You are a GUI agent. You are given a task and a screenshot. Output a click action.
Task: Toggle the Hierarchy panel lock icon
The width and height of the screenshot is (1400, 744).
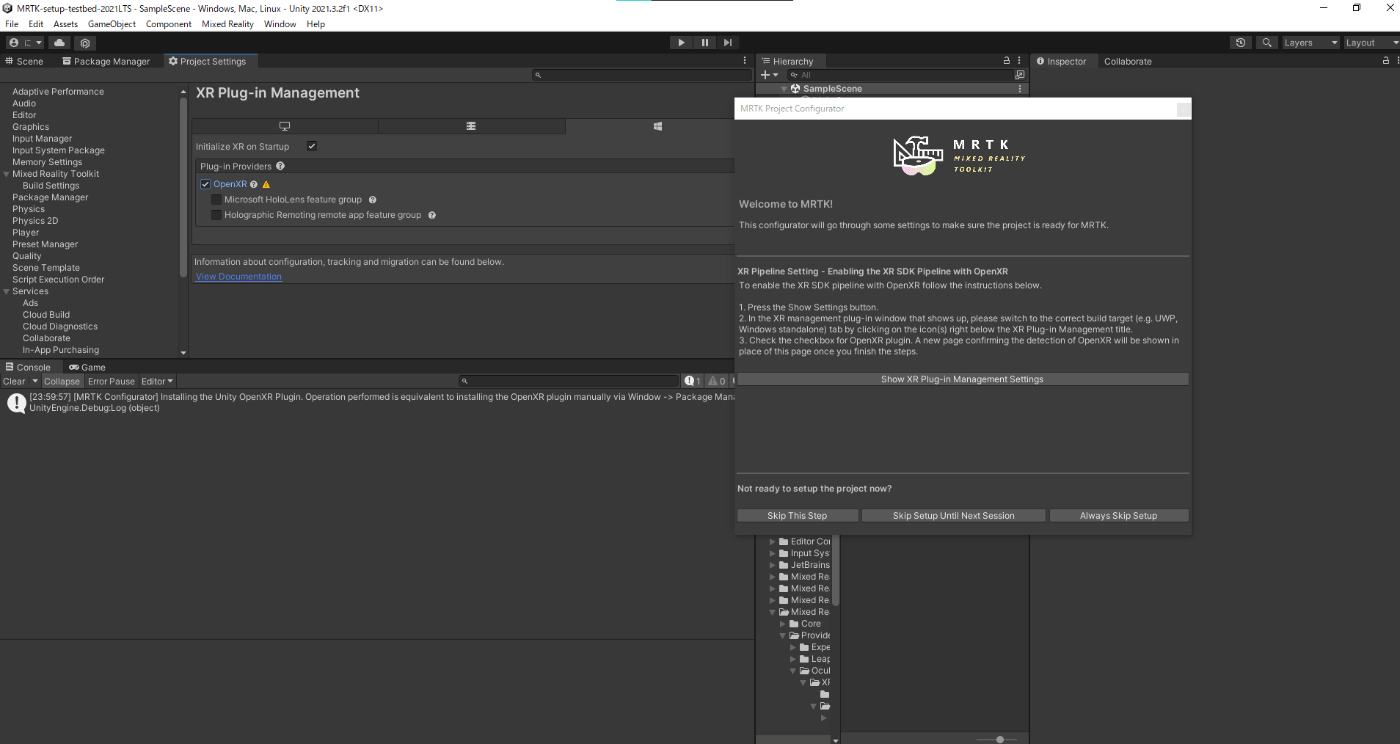click(1007, 61)
